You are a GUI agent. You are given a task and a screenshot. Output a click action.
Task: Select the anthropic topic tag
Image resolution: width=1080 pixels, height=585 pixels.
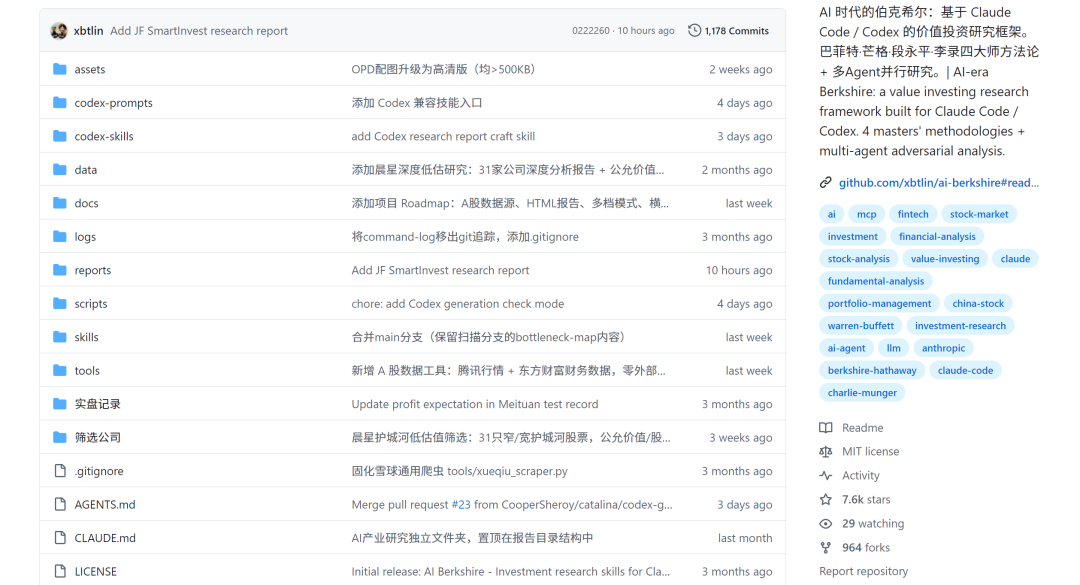[x=943, y=348]
